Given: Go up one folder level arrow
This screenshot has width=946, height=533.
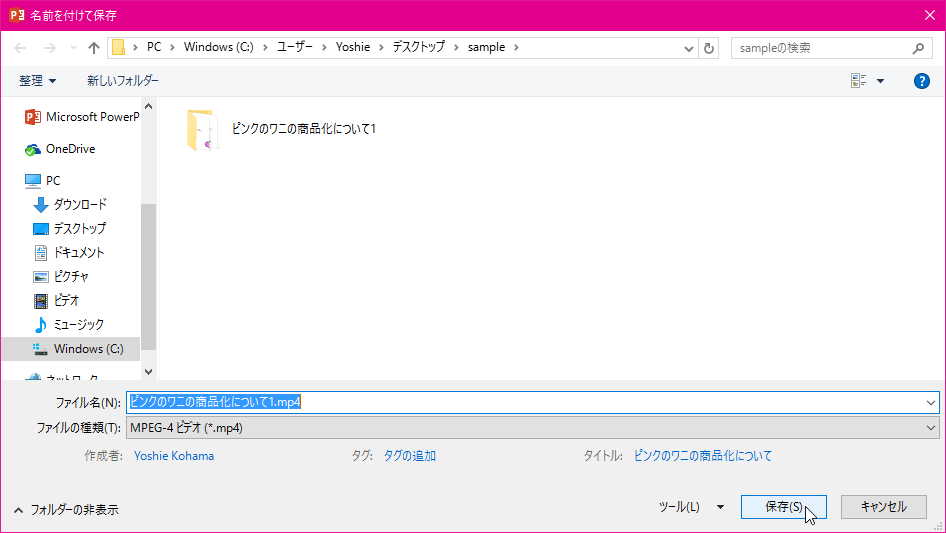Looking at the screenshot, I should pos(94,48).
